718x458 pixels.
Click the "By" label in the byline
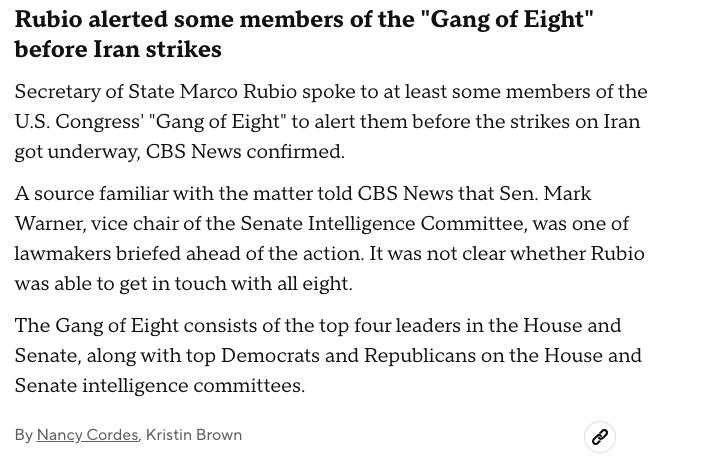point(24,435)
